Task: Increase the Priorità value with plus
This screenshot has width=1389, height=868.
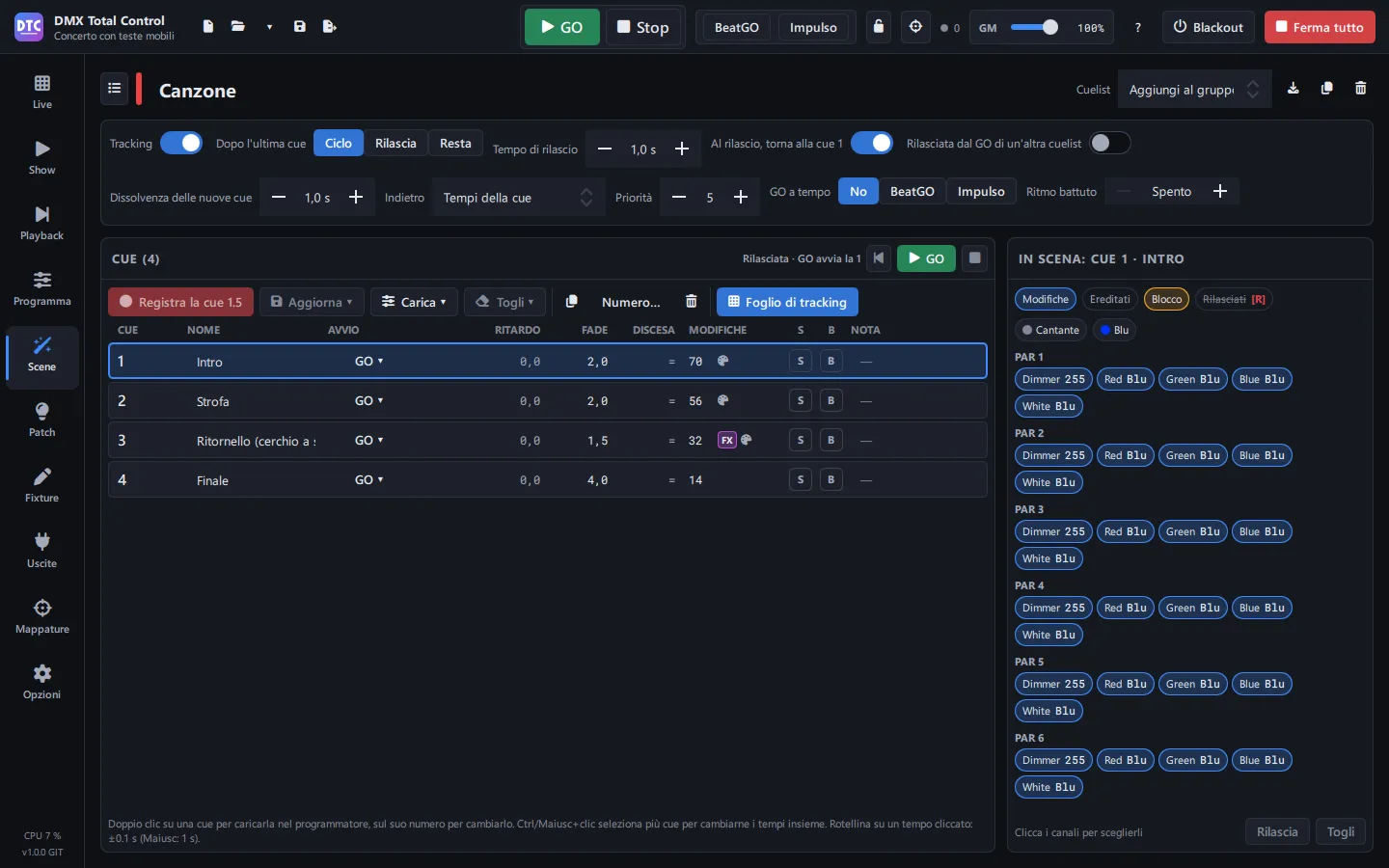Action: [x=741, y=198]
